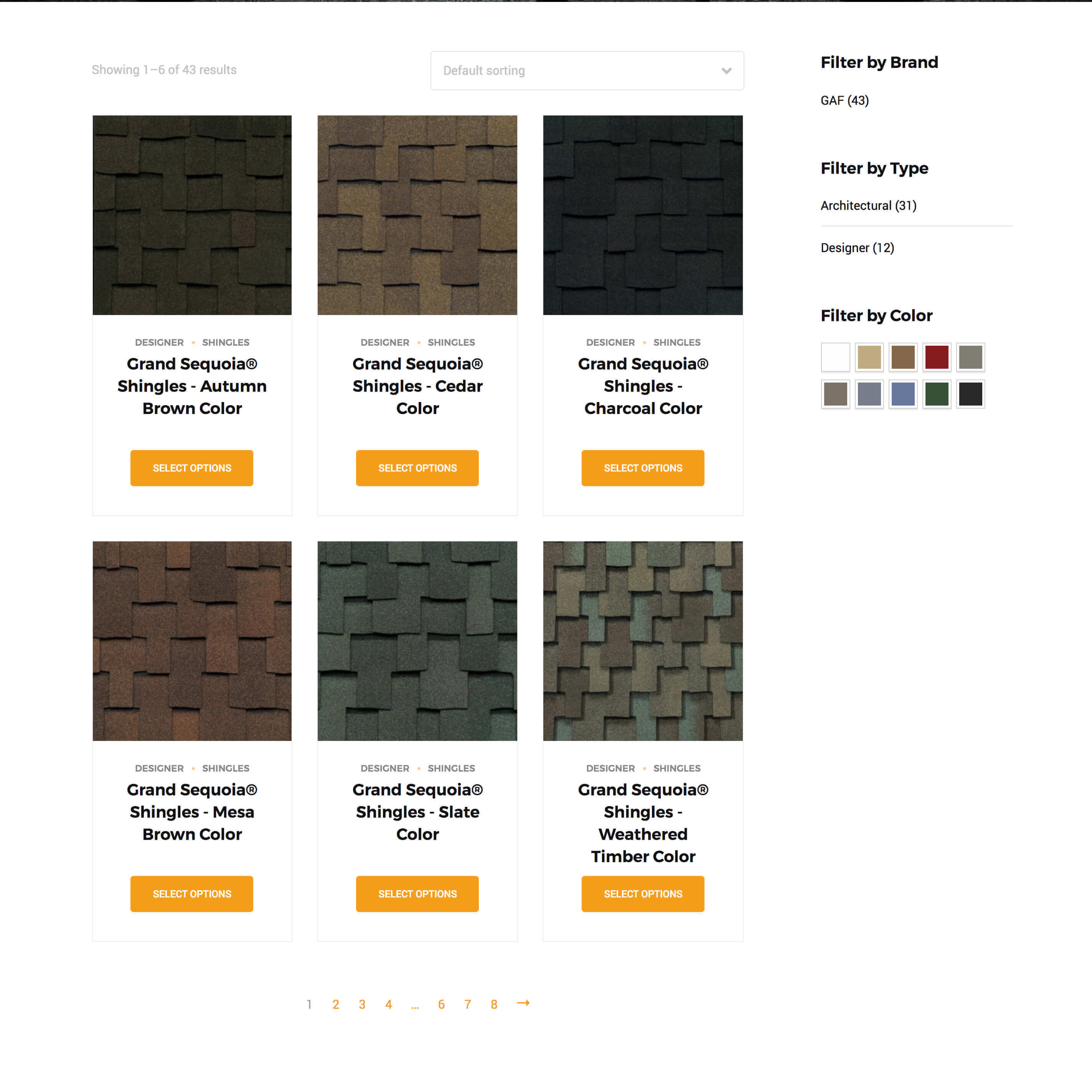
Task: Select options for Weathered Timber shingles
Action: (643, 894)
